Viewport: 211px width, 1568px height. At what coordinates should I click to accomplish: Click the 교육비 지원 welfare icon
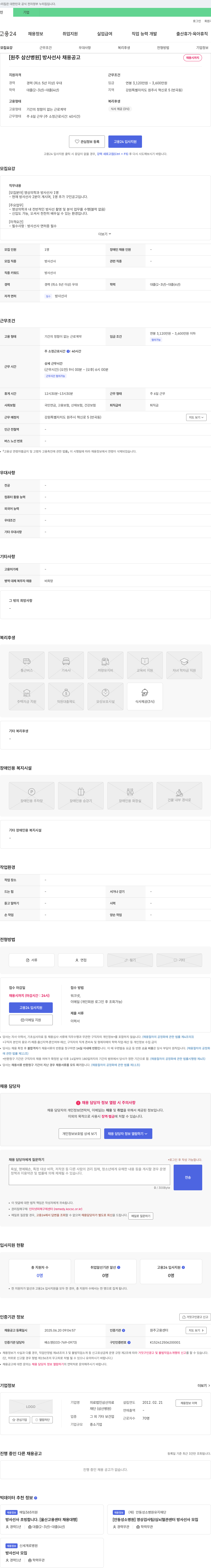[145, 665]
